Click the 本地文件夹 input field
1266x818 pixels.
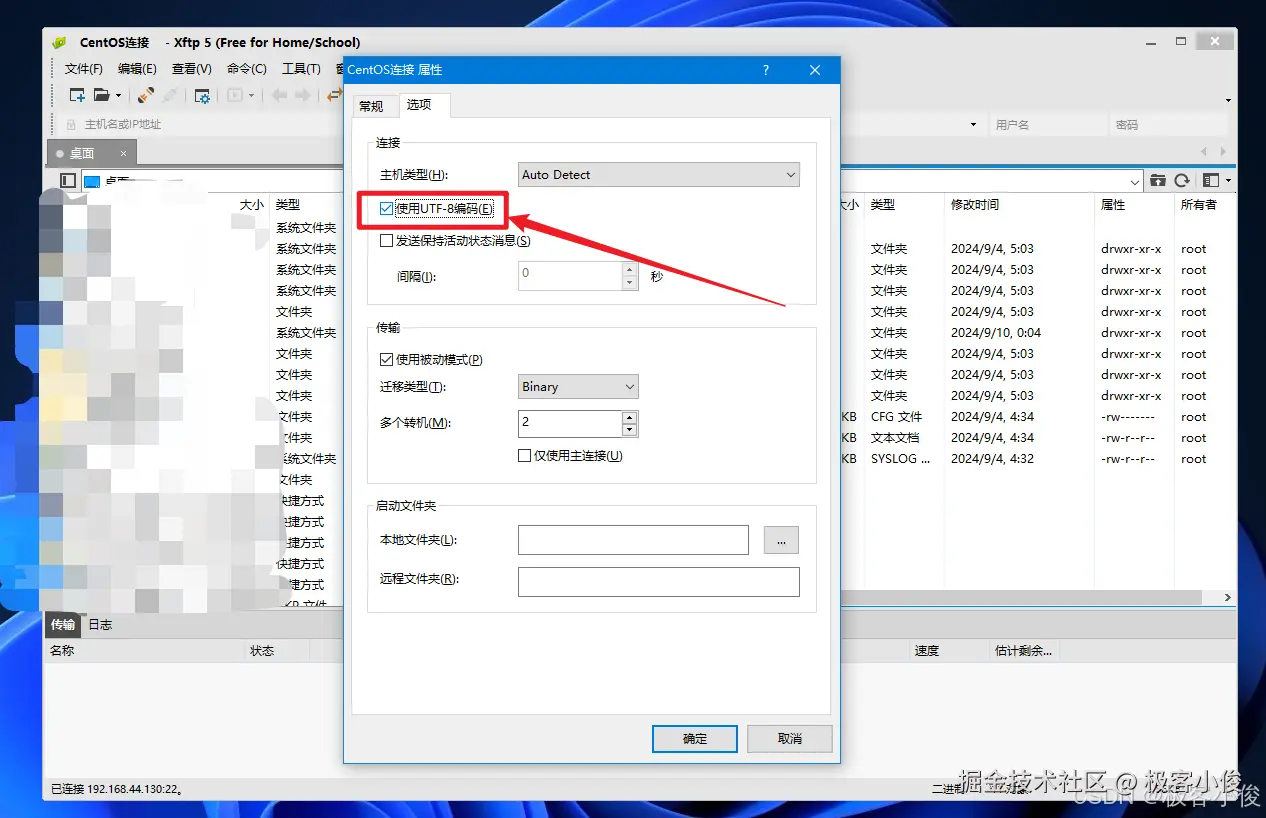(x=633, y=540)
